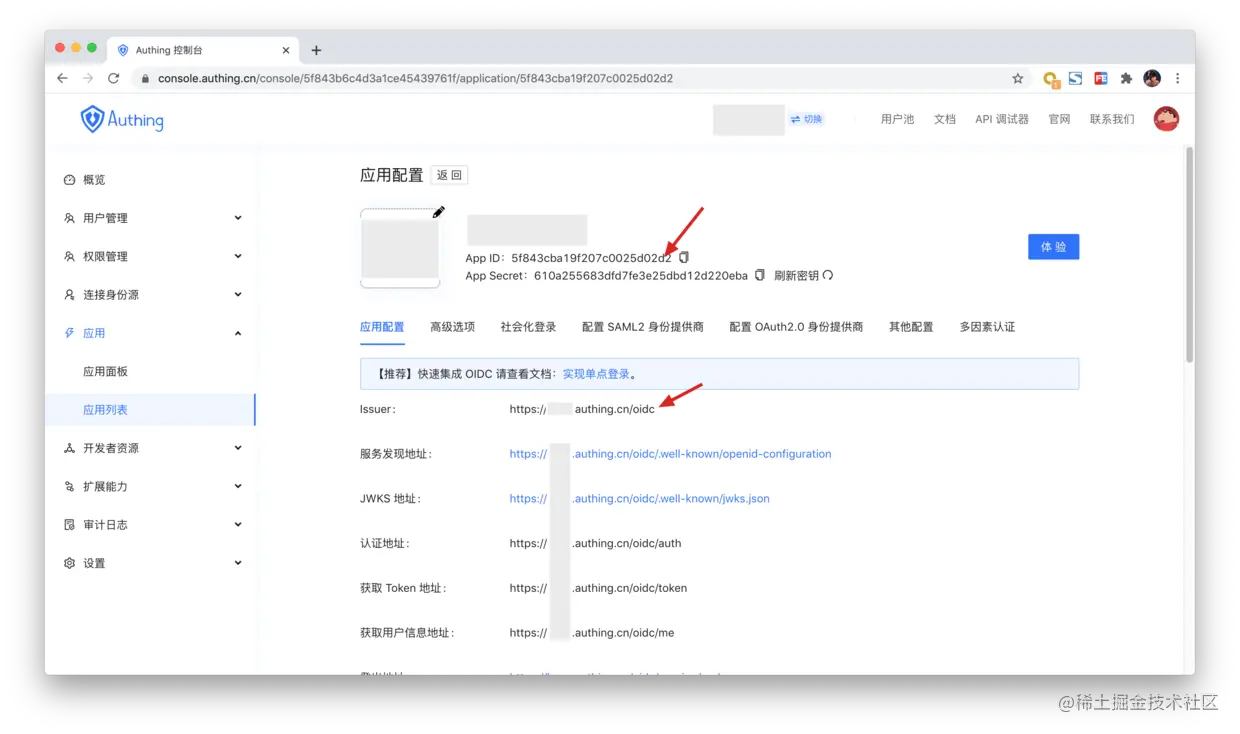
Task: Open 概览 in the sidebar
Action: tap(94, 180)
